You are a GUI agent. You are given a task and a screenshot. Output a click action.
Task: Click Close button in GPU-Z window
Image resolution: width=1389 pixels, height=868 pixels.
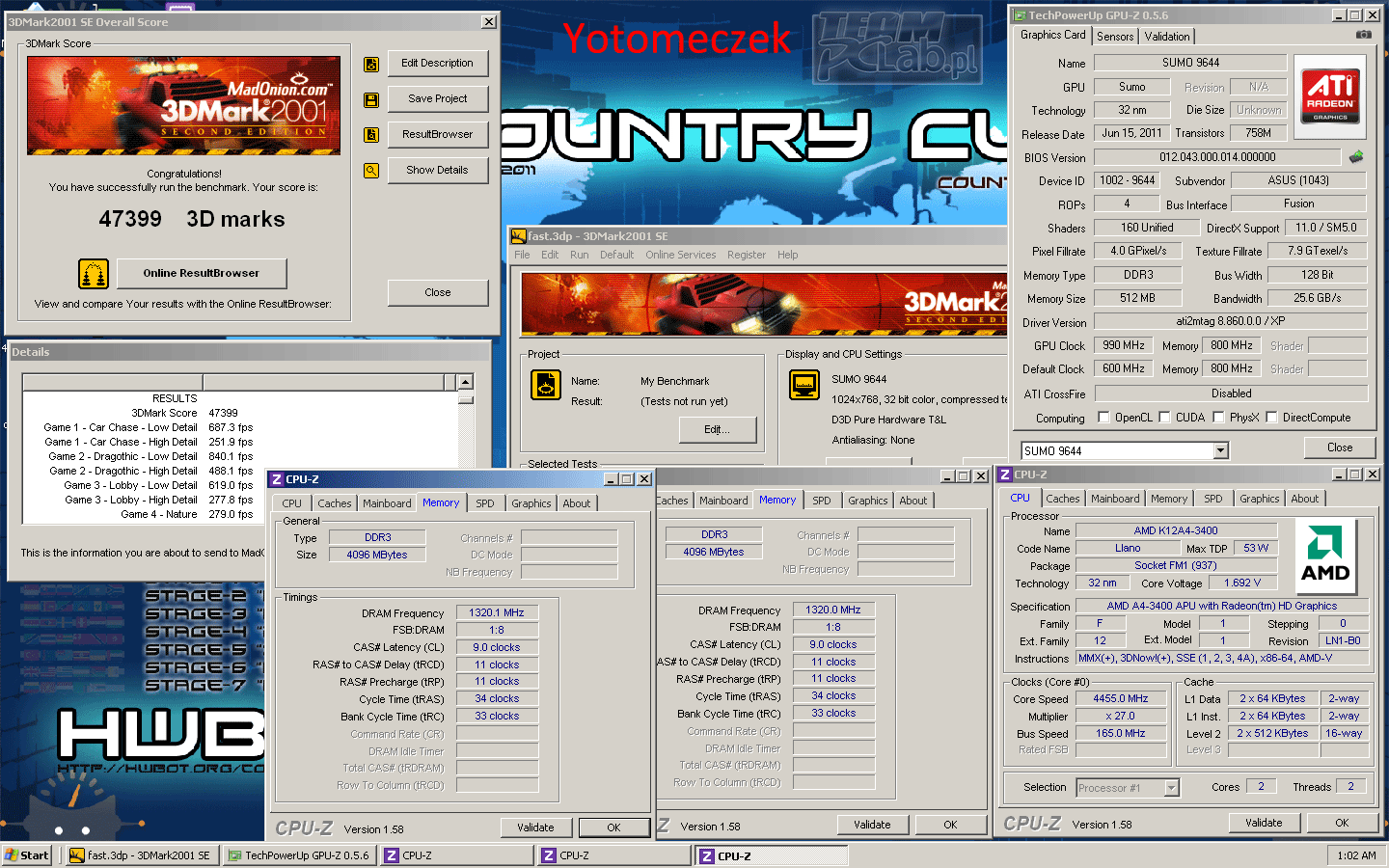(x=1340, y=448)
